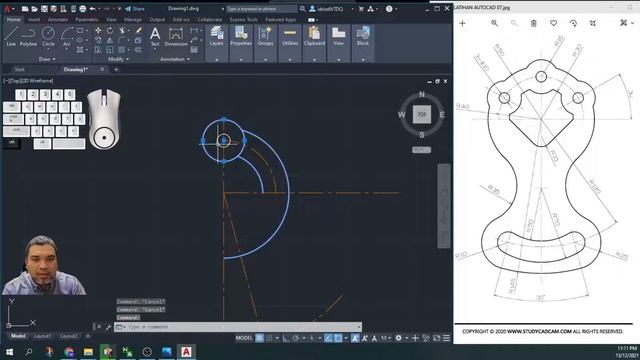This screenshot has height=360, width=640.
Task: Click the Windows Start button
Action: pyautogui.click(x=9, y=352)
